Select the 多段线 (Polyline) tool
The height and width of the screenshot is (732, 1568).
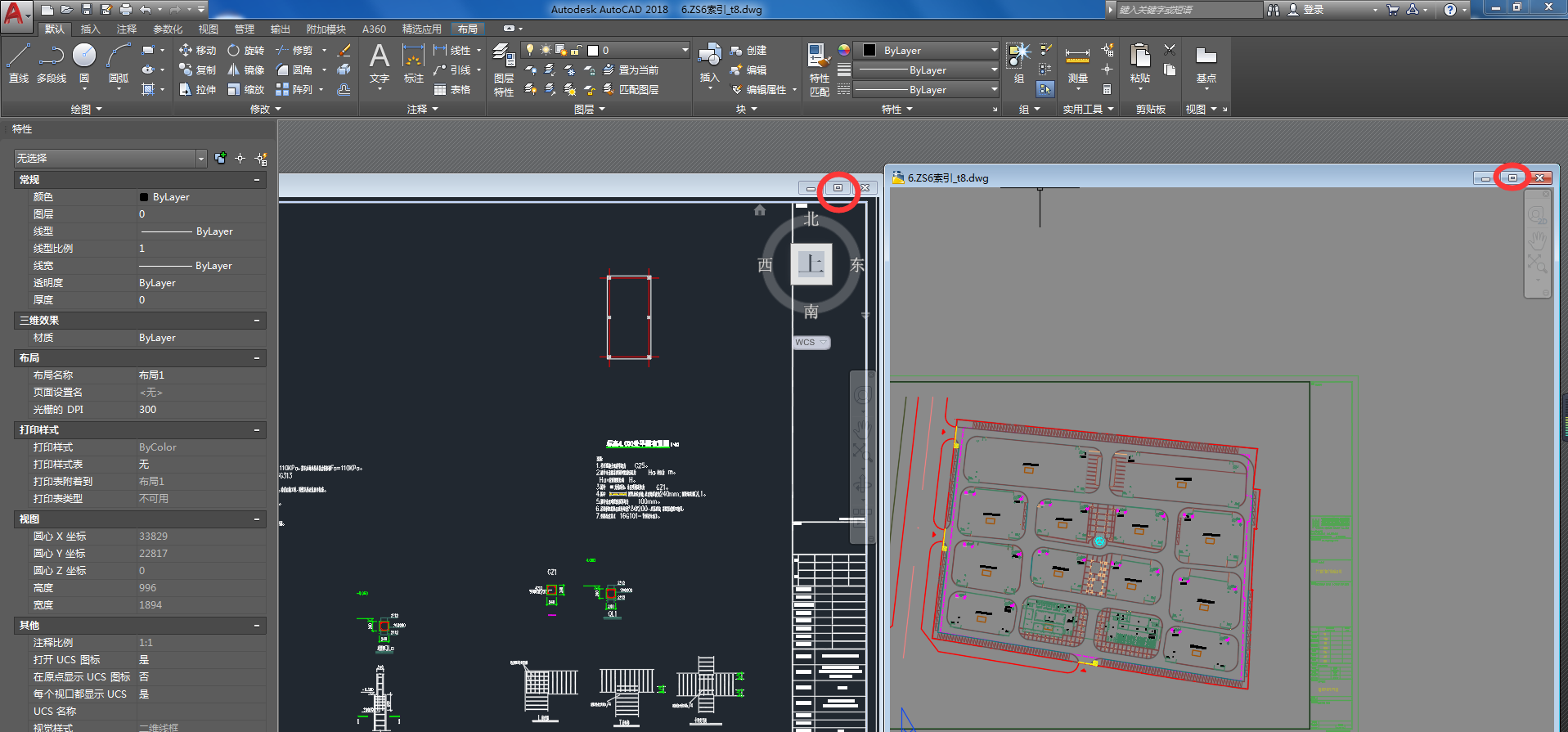pyautogui.click(x=52, y=63)
